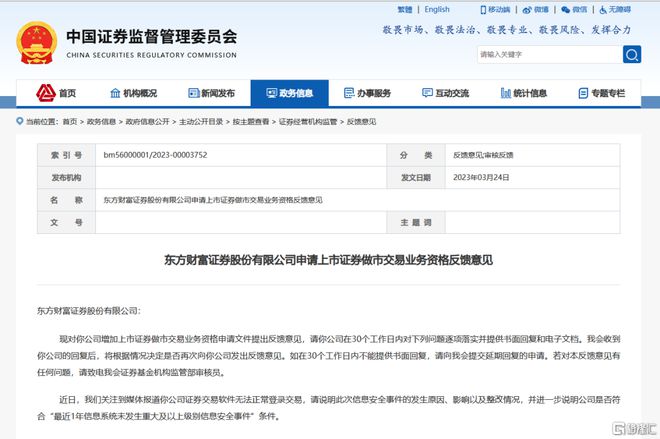Click the monitor icon beside 政务信息
660x439 pixels.
pos(271,93)
